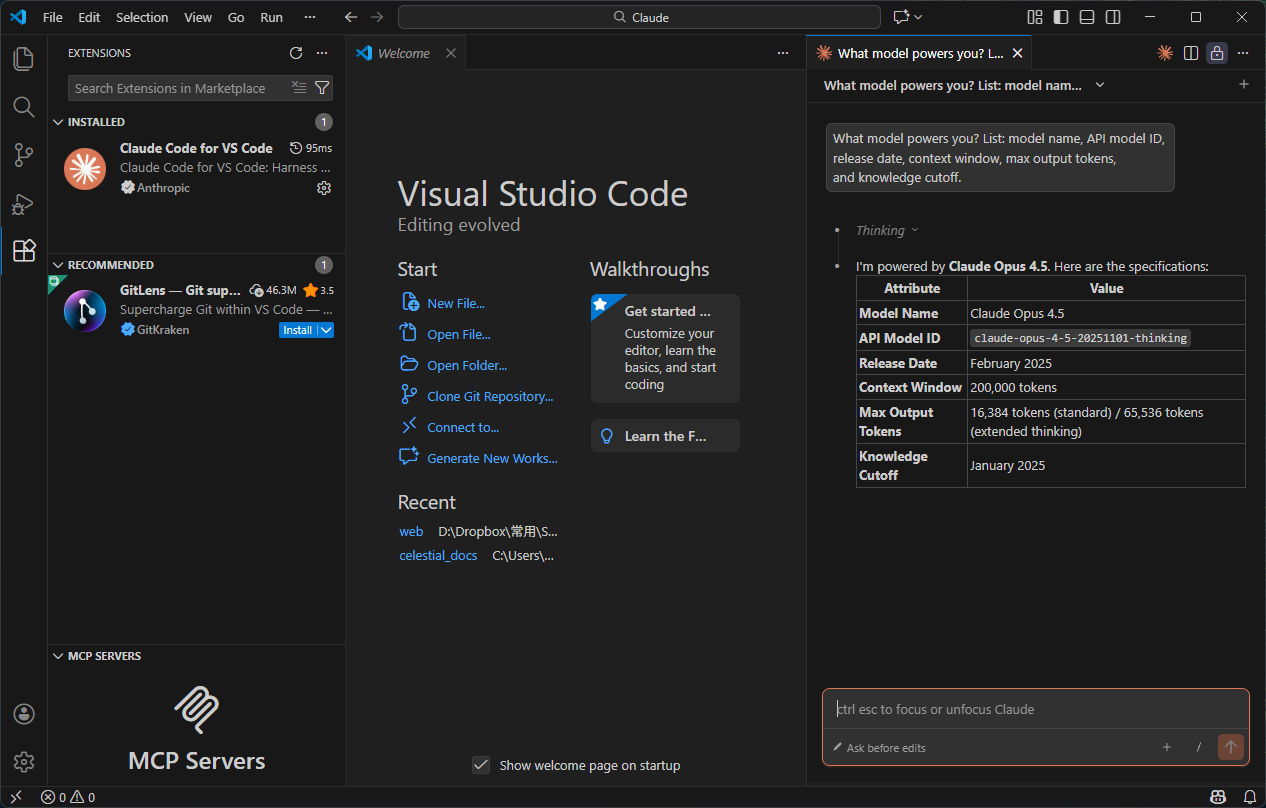Open the conversation title dropdown
The height and width of the screenshot is (808, 1266).
1100,85
